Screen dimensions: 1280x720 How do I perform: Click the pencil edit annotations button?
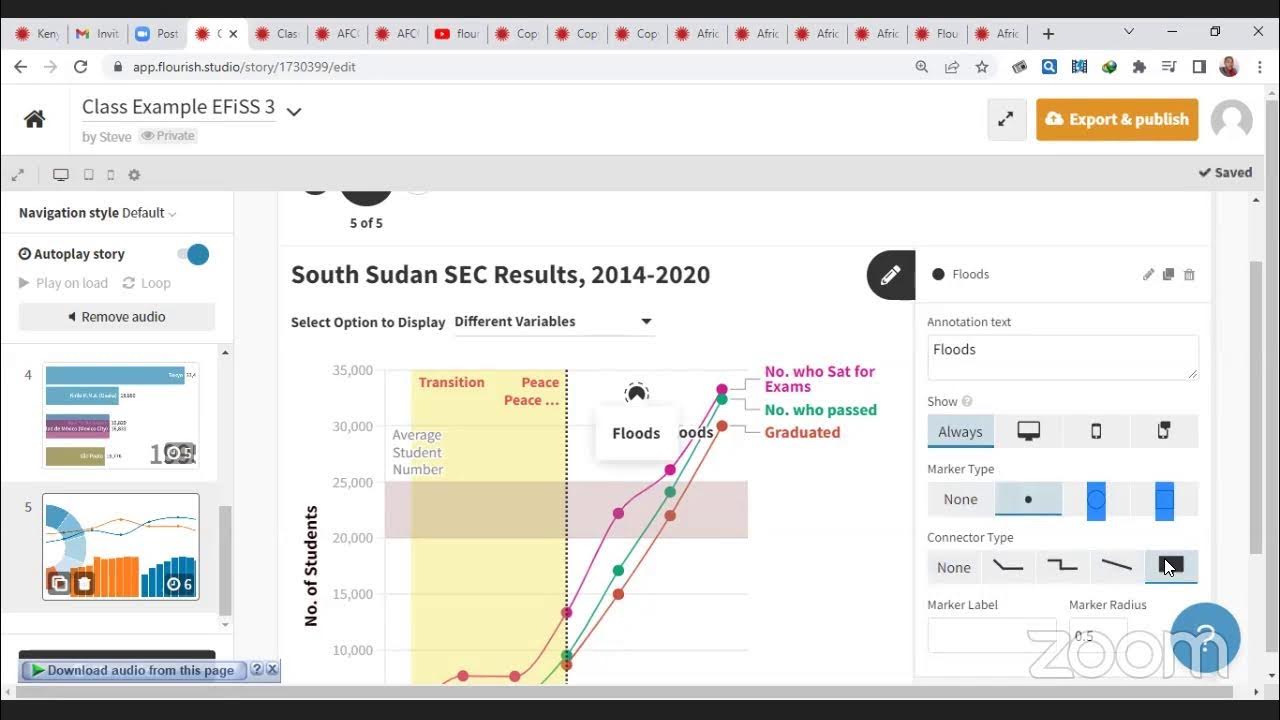890,274
